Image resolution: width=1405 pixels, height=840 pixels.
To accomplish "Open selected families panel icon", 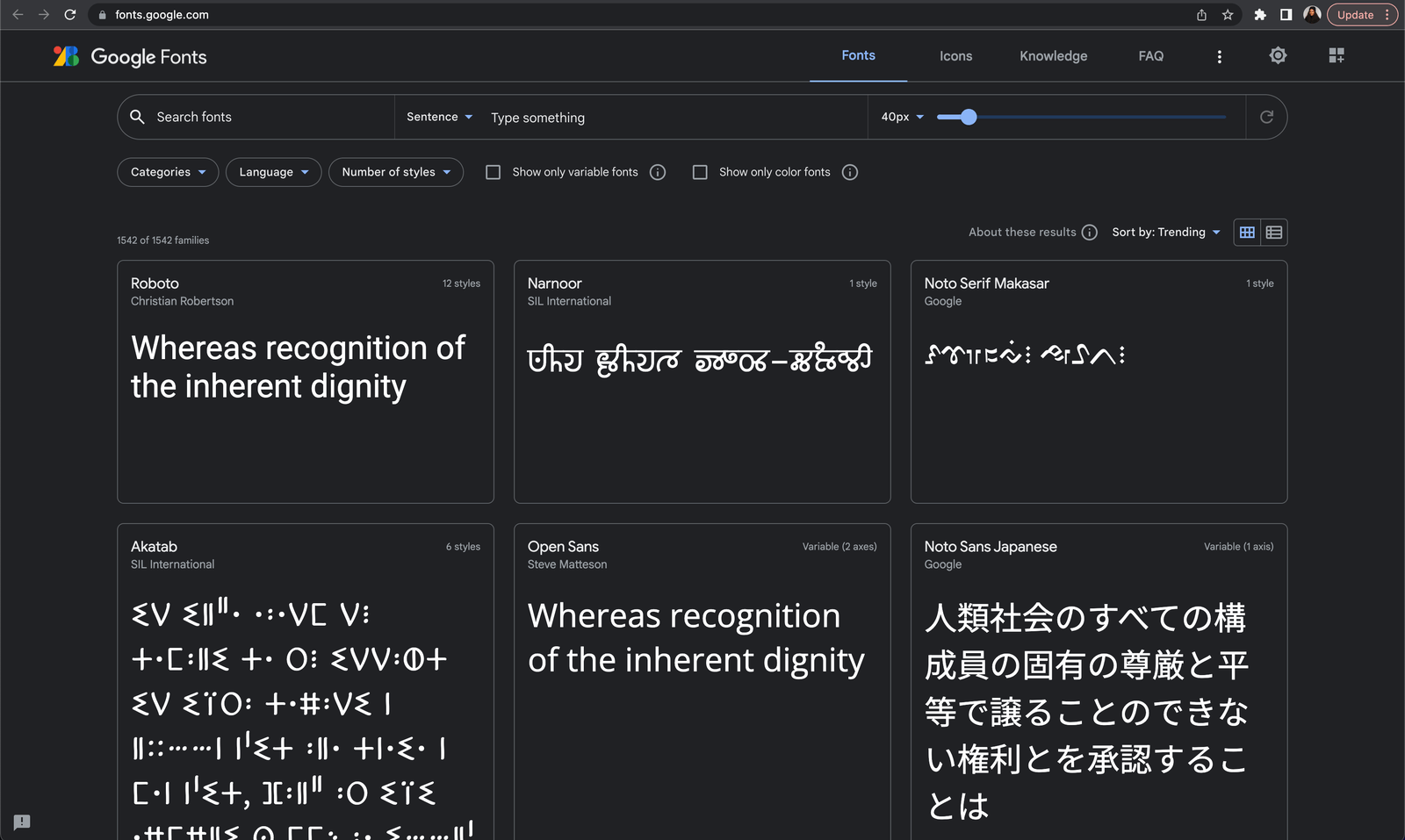I will point(1337,55).
